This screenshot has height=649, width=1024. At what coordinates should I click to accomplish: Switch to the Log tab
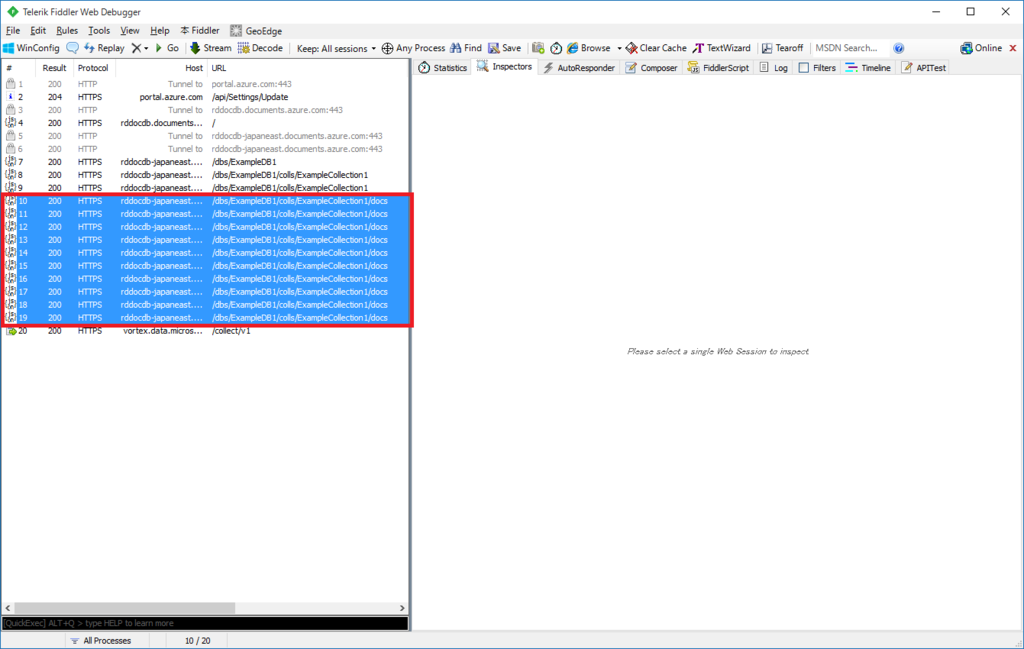(x=773, y=67)
